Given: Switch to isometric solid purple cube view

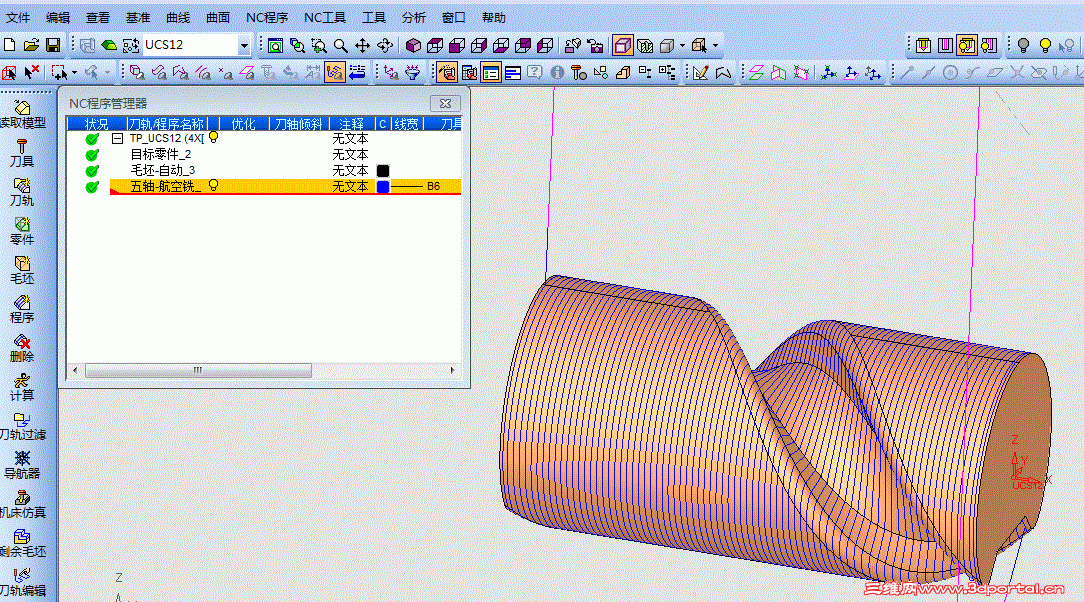Looking at the screenshot, I should pos(413,46).
